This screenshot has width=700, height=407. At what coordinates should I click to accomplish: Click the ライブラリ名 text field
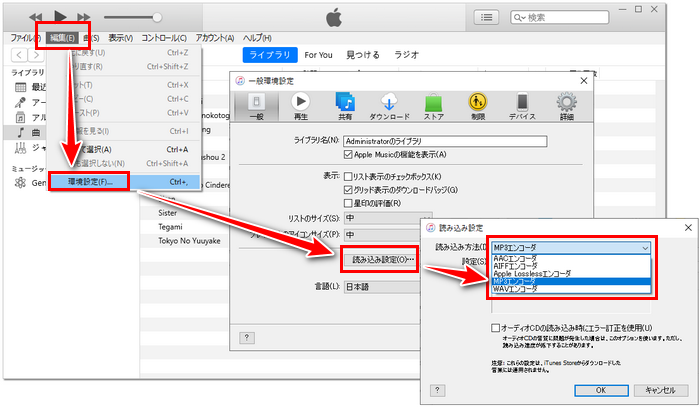pos(445,141)
